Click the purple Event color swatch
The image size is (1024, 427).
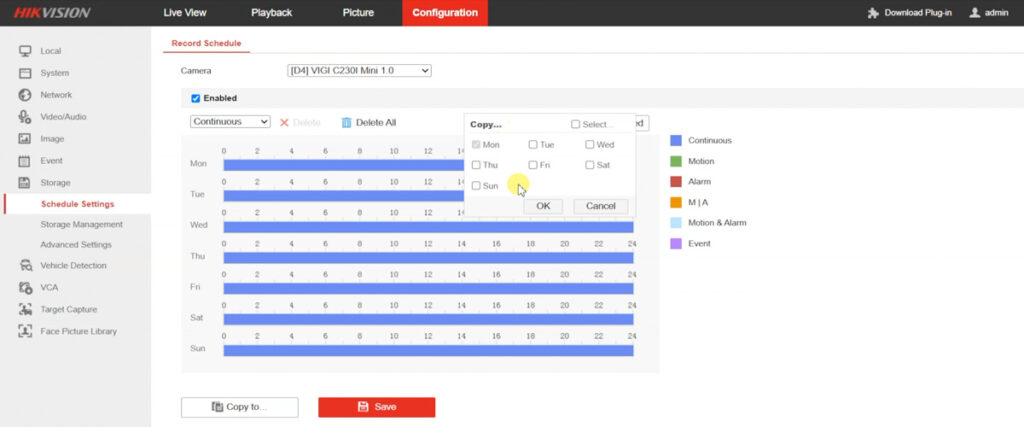(676, 243)
